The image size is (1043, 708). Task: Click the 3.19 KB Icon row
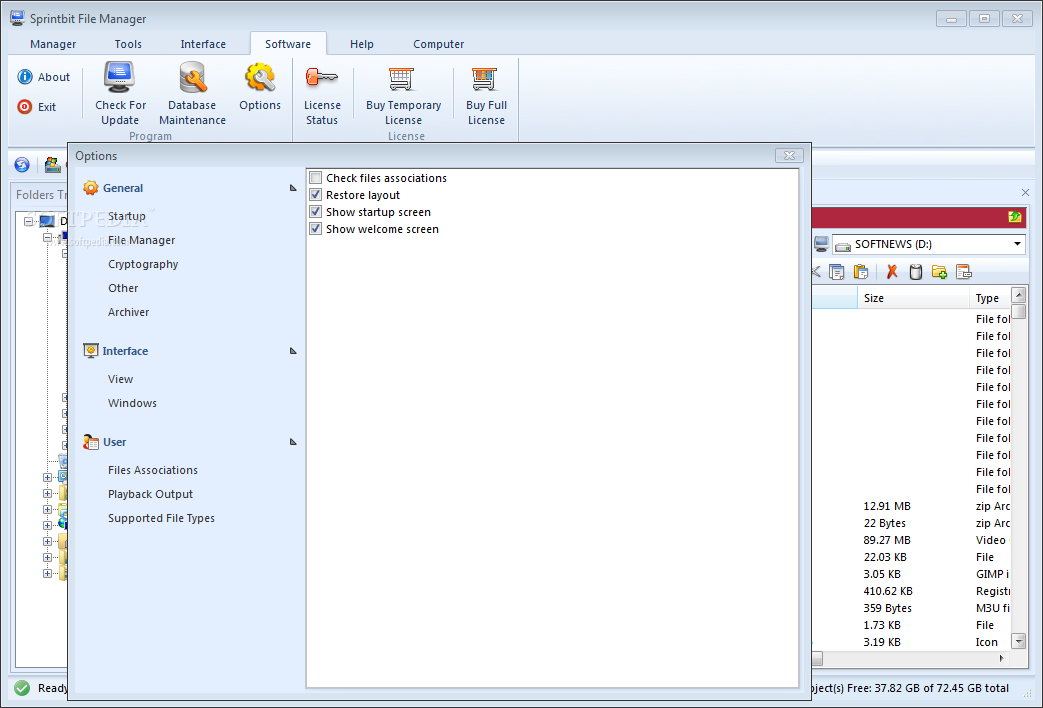[x=911, y=642]
